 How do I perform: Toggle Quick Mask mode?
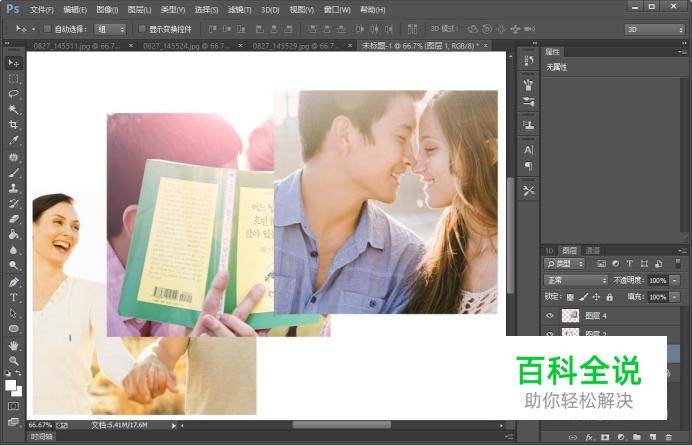click(13, 406)
